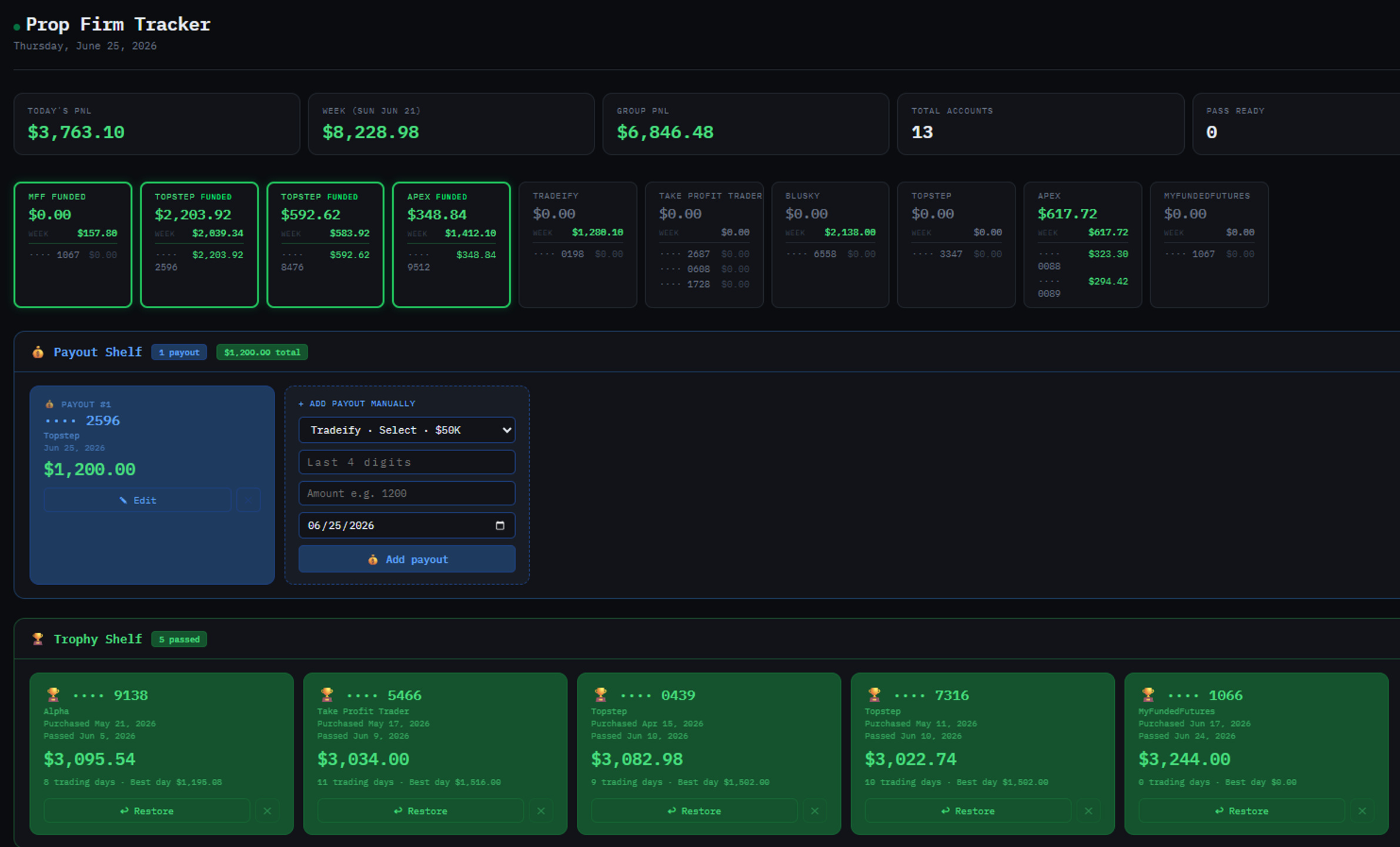This screenshot has height=847, width=1400.
Task: Click the green status dot by Prop Firm Tracker
Action: [16, 26]
